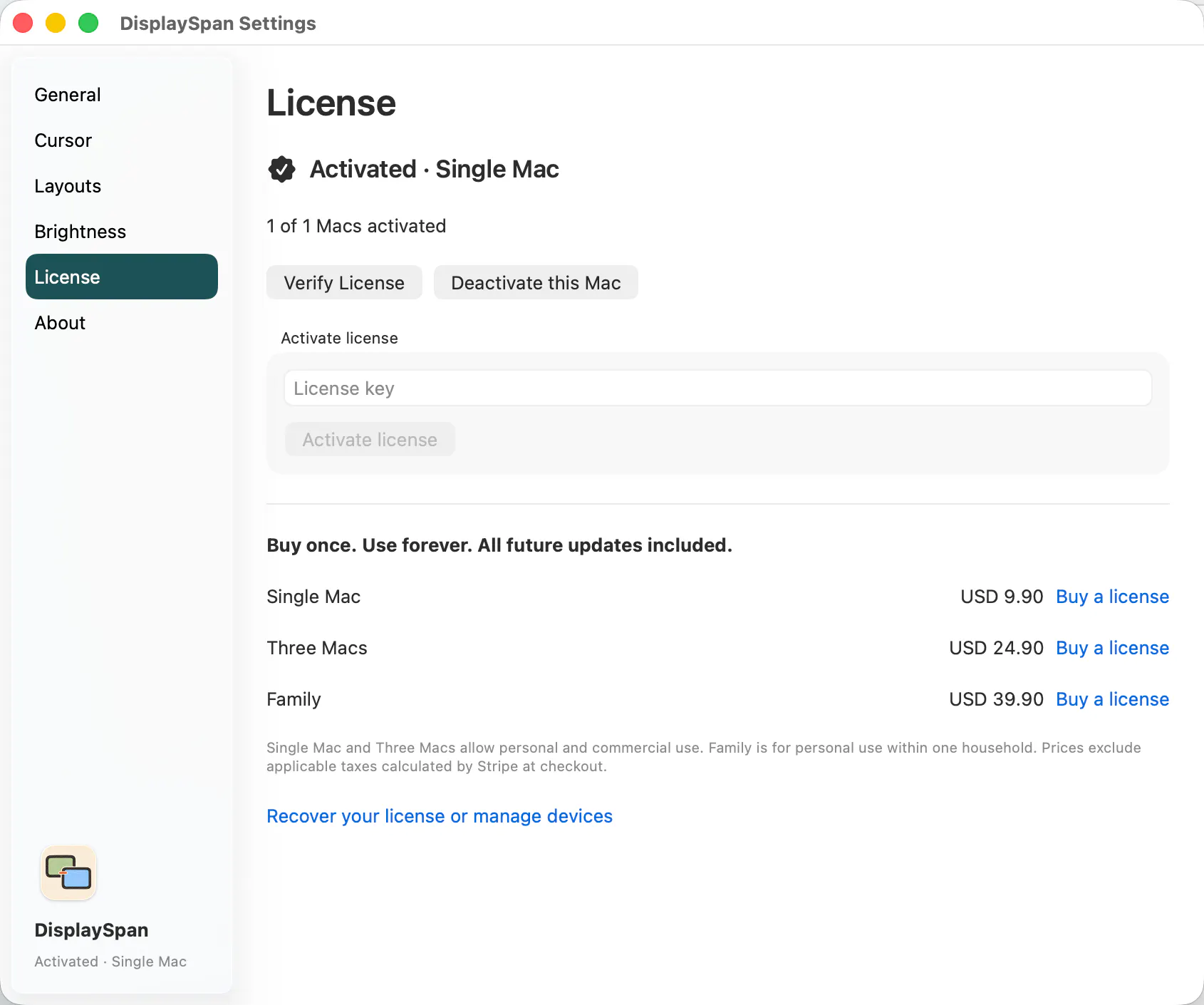Click the activated checkmark seal icon
This screenshot has width=1204, height=1005.
pyautogui.click(x=282, y=169)
